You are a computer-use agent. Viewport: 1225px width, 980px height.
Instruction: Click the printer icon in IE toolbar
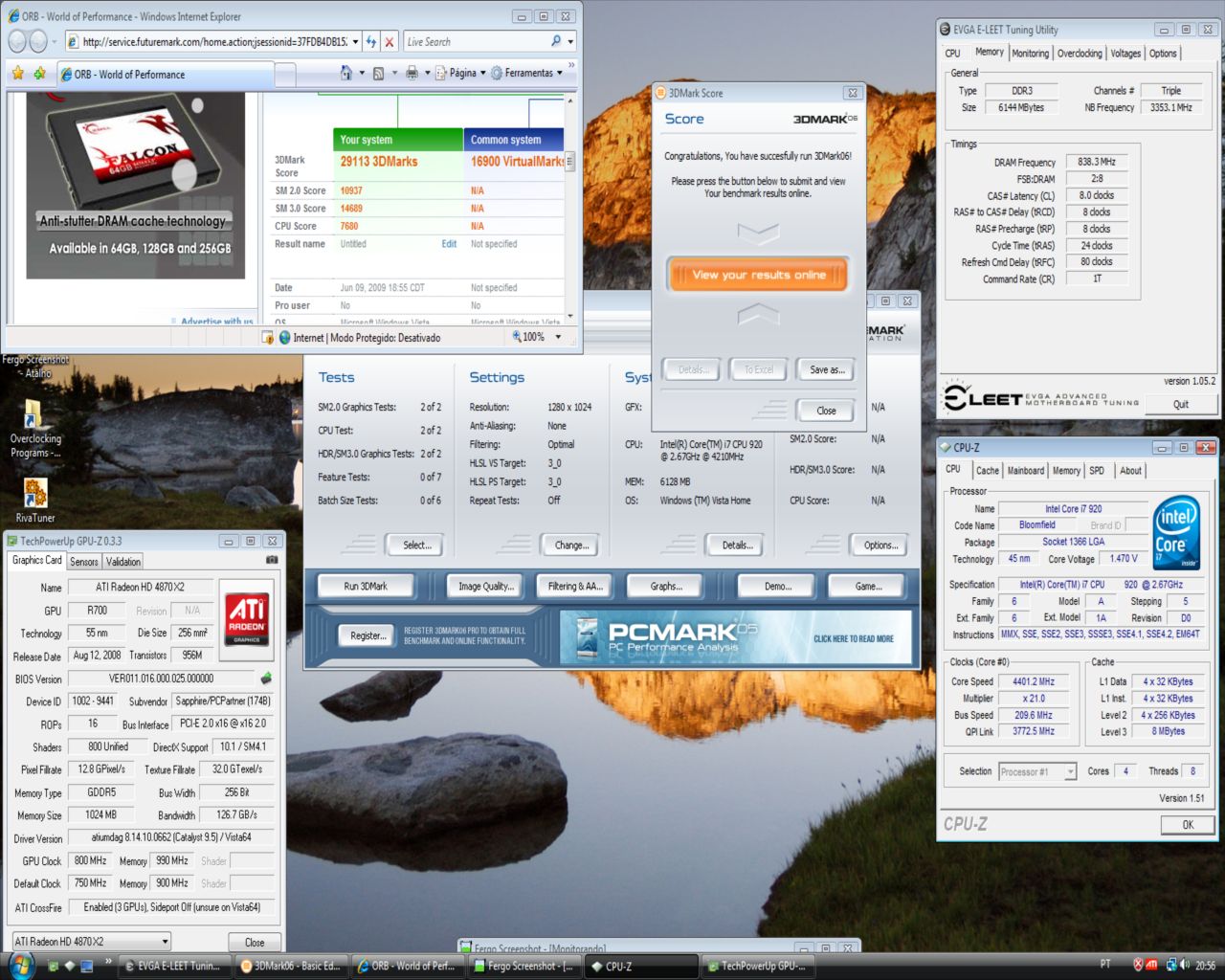412,73
